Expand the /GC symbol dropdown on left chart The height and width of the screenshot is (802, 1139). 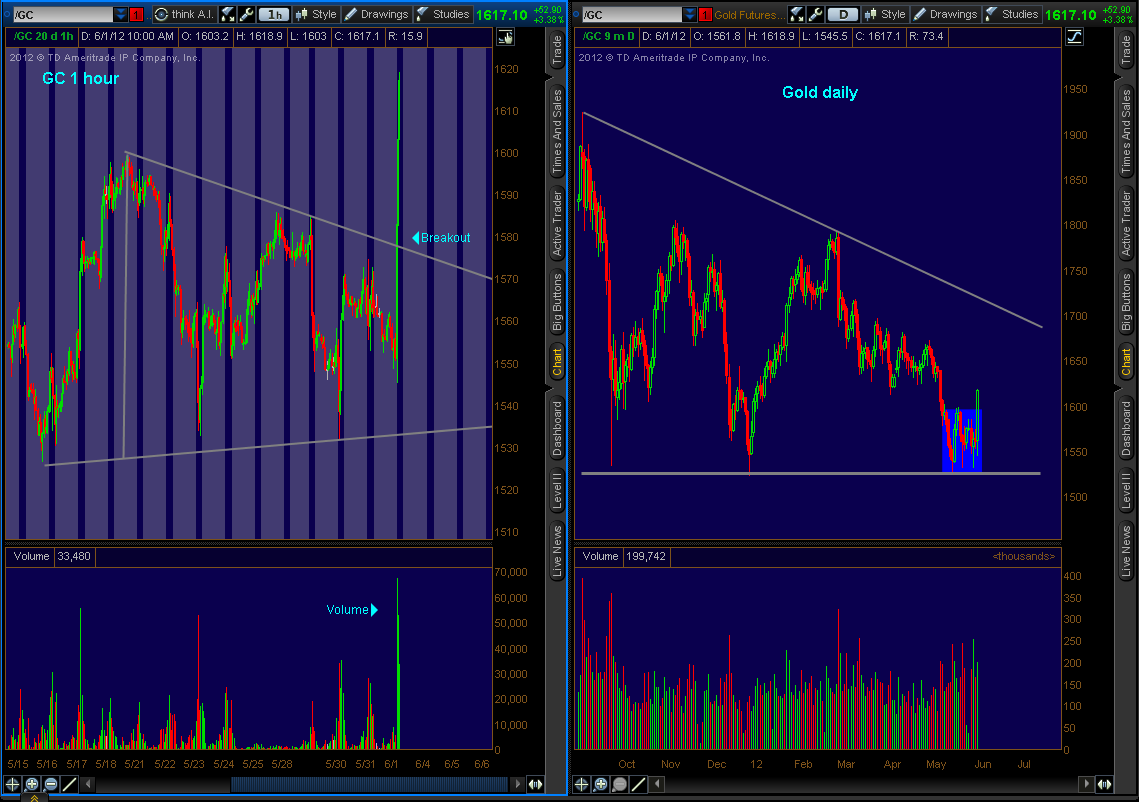coord(121,14)
